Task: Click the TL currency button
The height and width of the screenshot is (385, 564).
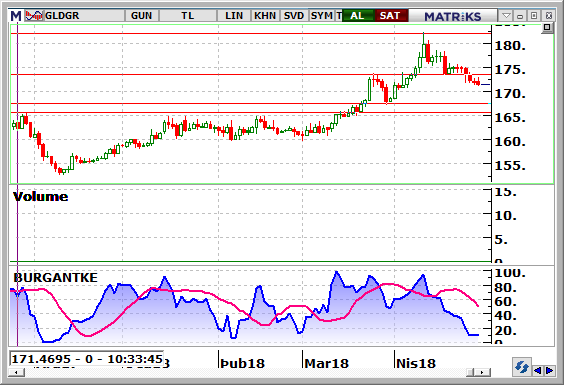Action: click(188, 16)
